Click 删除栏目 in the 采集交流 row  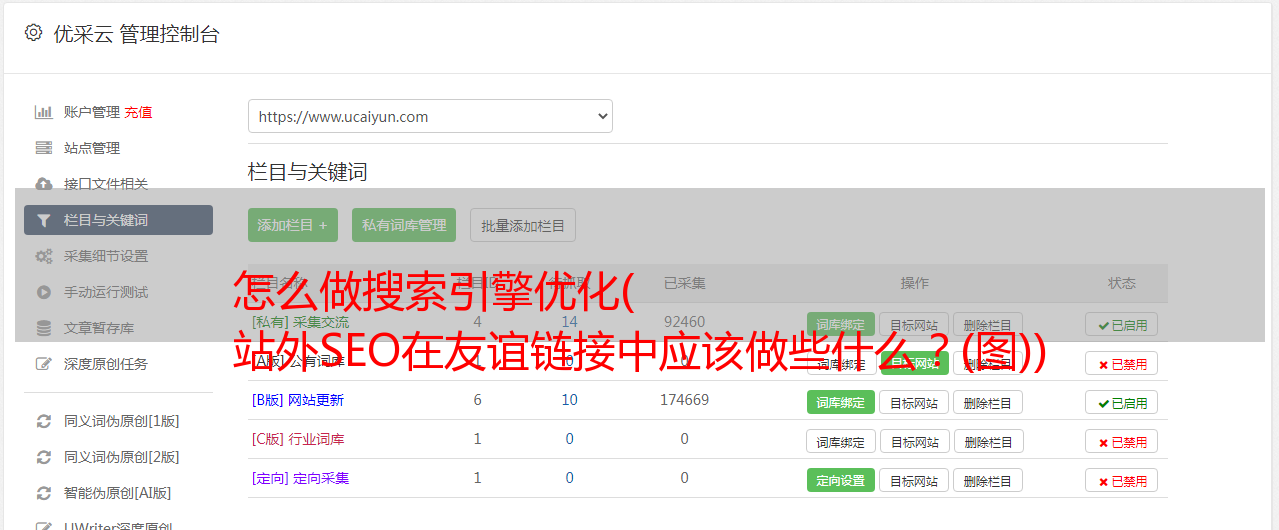point(988,324)
